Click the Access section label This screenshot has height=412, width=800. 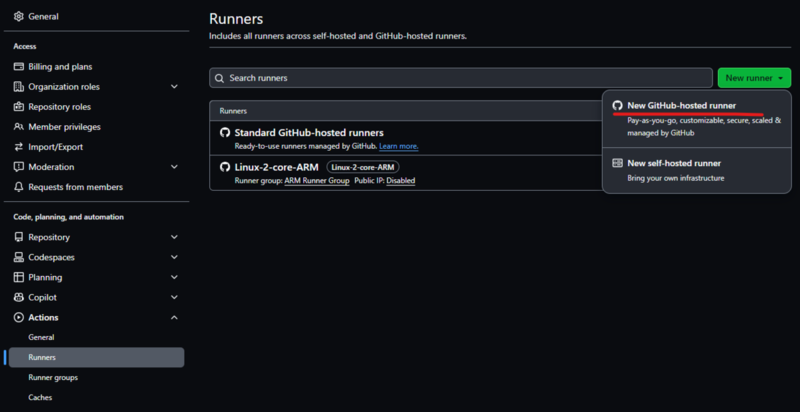tap(24, 46)
